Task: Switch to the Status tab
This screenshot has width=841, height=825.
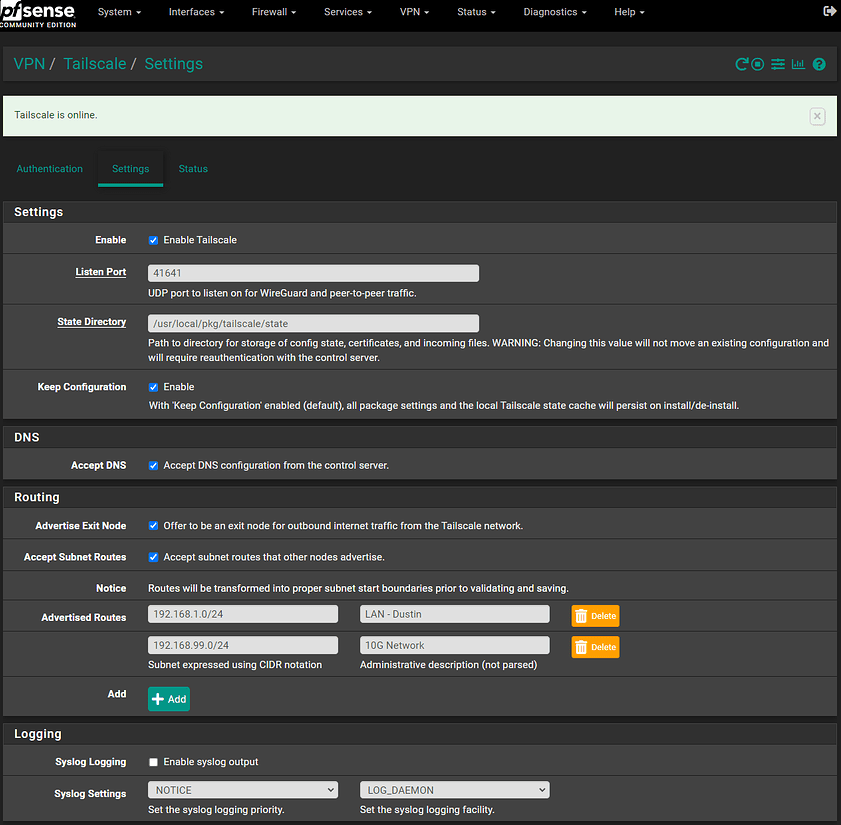Action: tap(193, 169)
